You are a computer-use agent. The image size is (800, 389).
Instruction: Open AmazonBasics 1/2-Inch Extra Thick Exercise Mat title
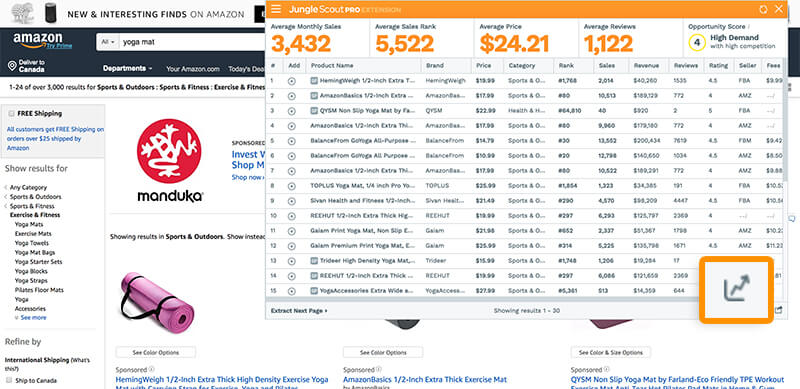tap(425, 380)
